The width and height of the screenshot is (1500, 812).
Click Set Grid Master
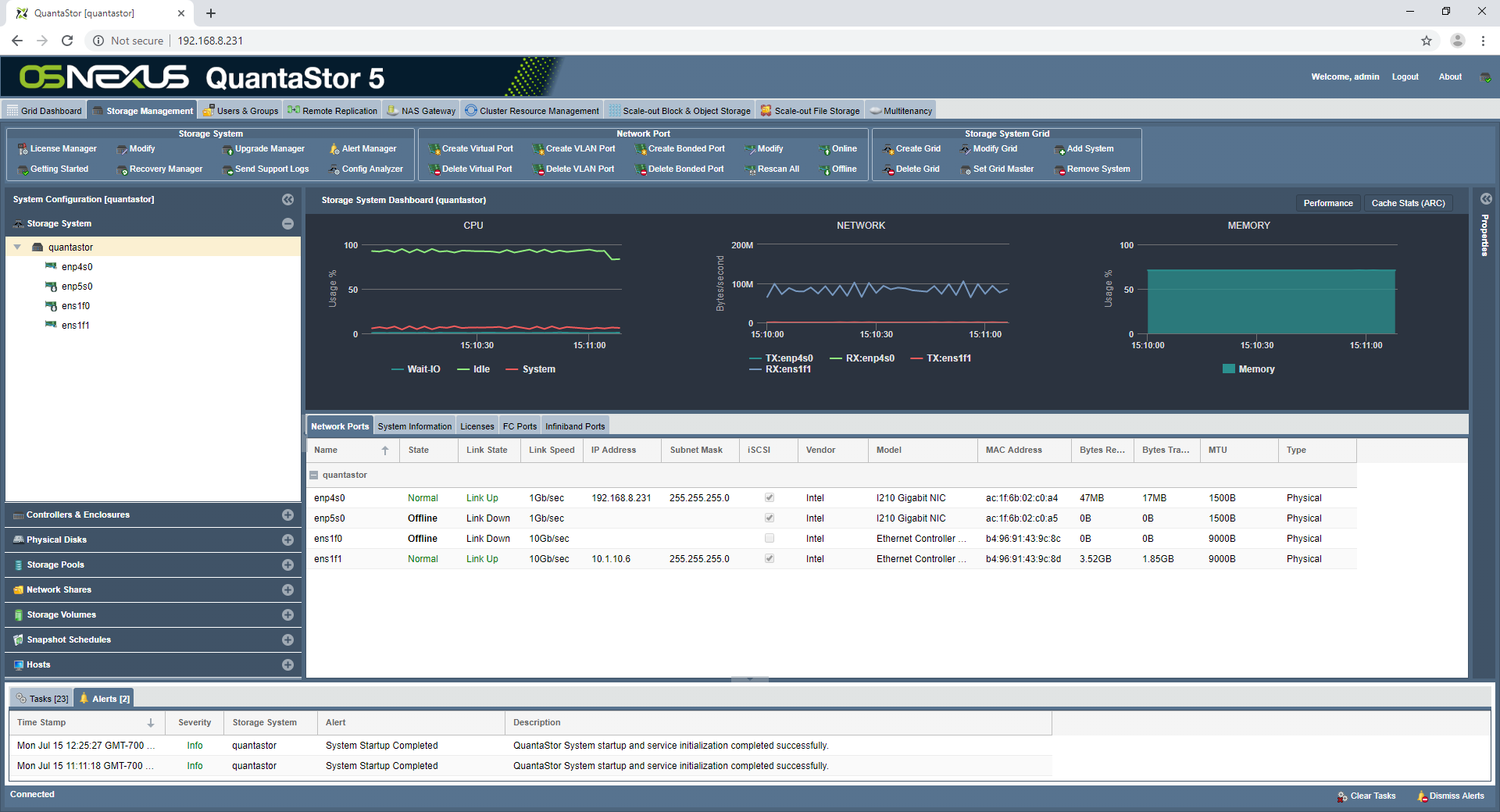point(997,169)
